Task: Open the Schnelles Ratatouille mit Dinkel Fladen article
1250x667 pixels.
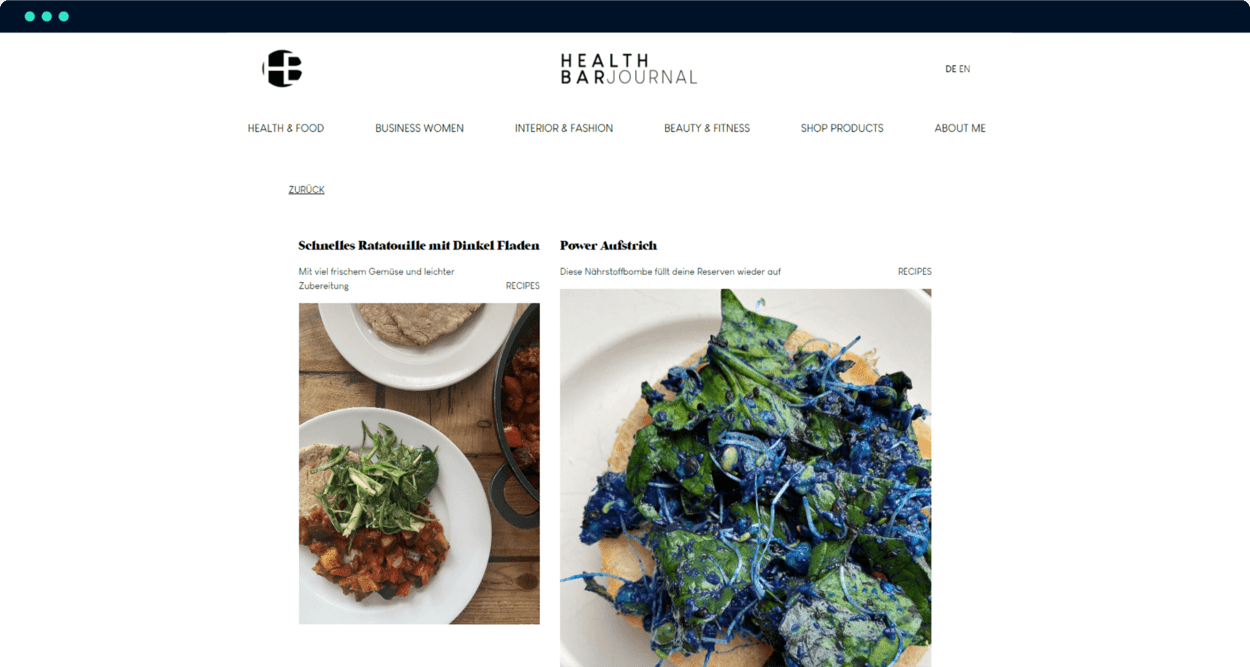Action: tap(419, 245)
